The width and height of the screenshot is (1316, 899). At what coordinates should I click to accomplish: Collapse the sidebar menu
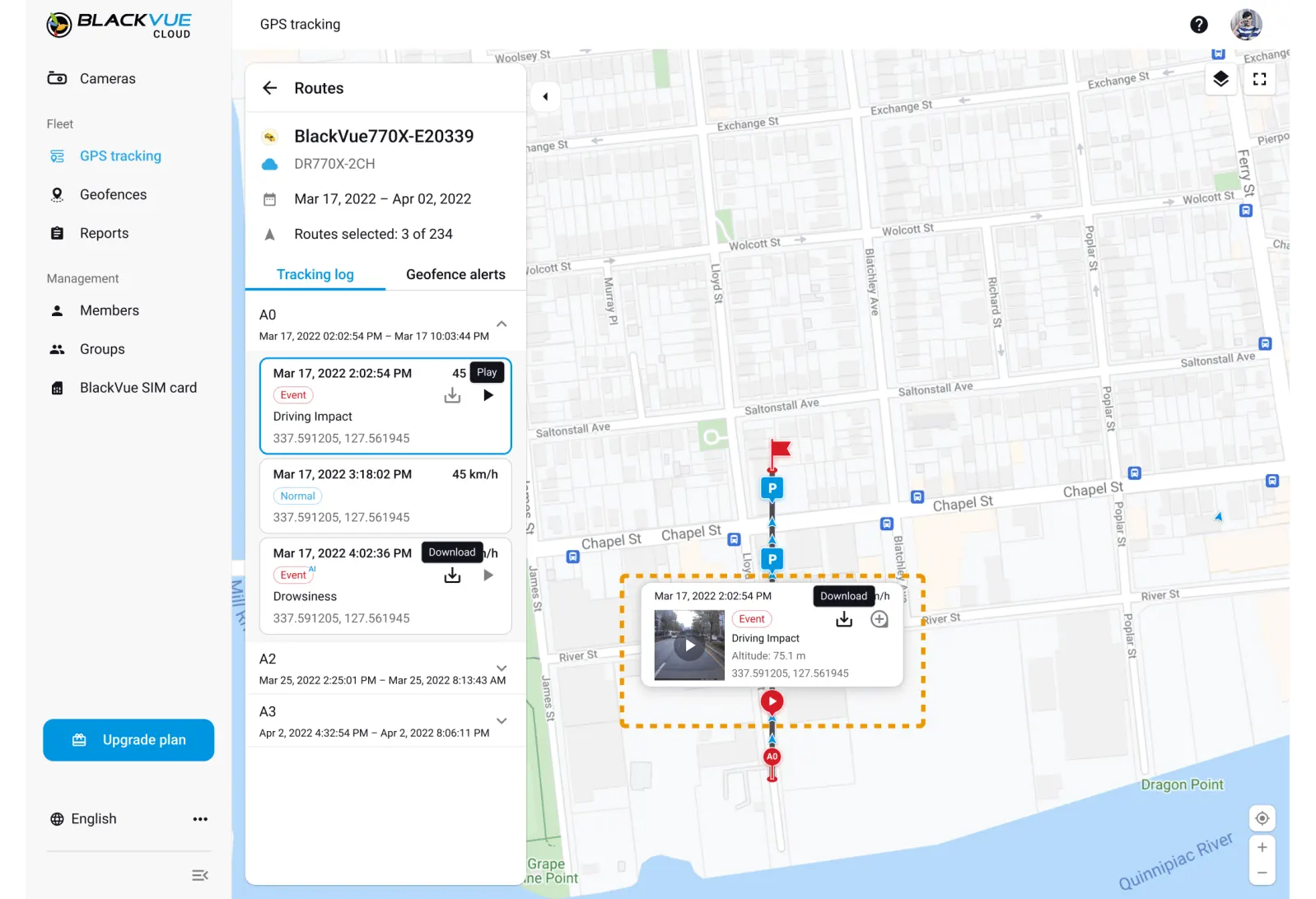[200, 875]
